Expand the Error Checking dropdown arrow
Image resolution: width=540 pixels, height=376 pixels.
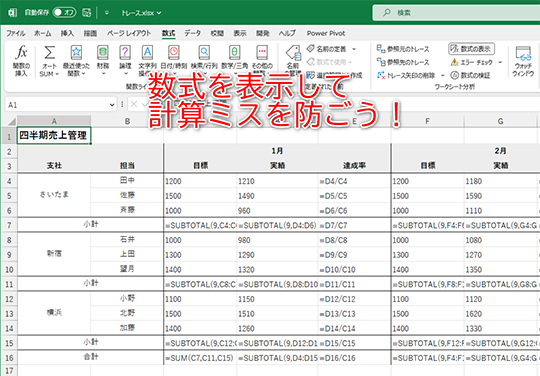coord(500,62)
